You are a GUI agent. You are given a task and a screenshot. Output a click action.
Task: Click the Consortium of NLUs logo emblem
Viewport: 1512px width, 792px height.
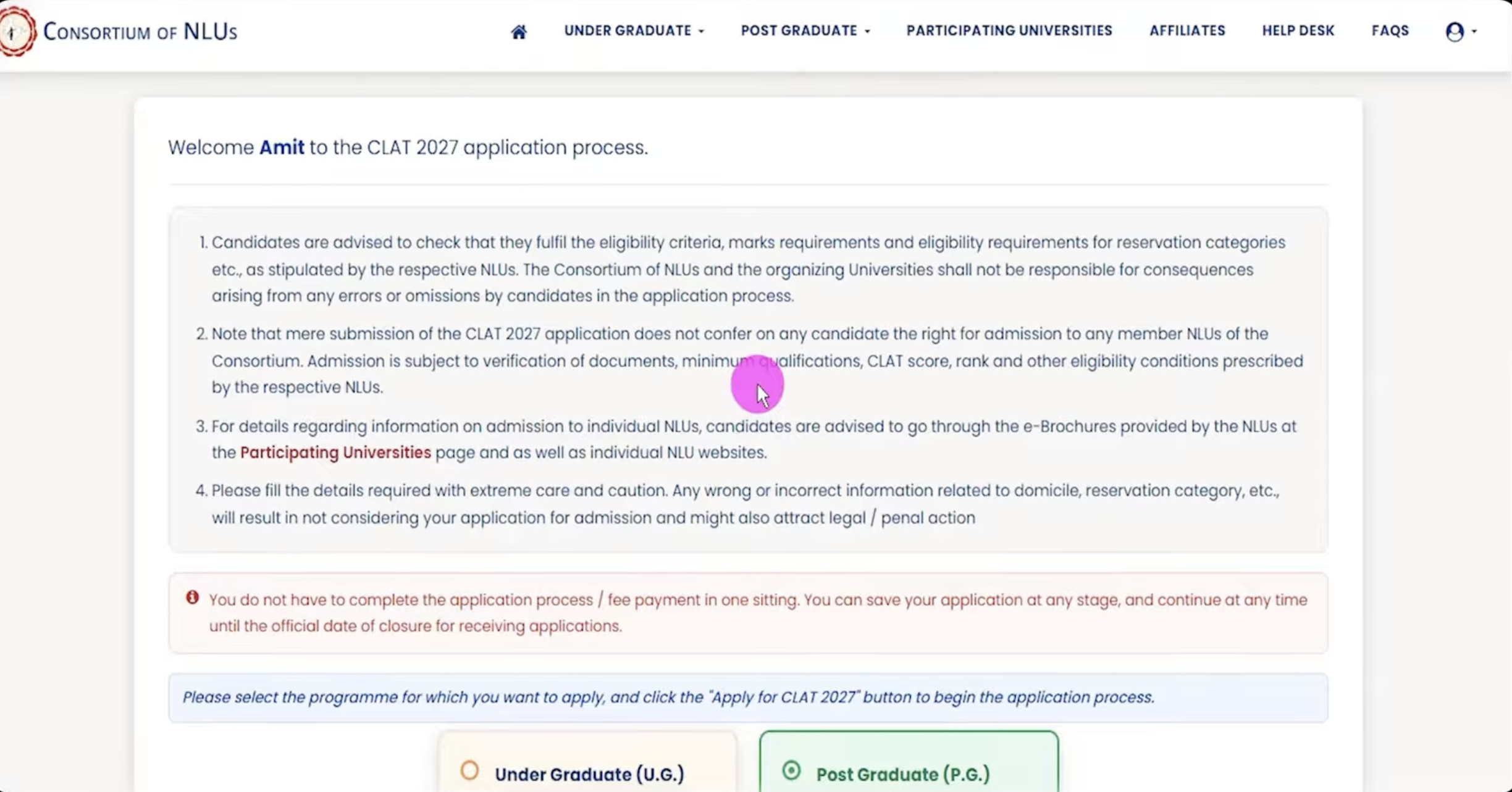click(x=17, y=31)
